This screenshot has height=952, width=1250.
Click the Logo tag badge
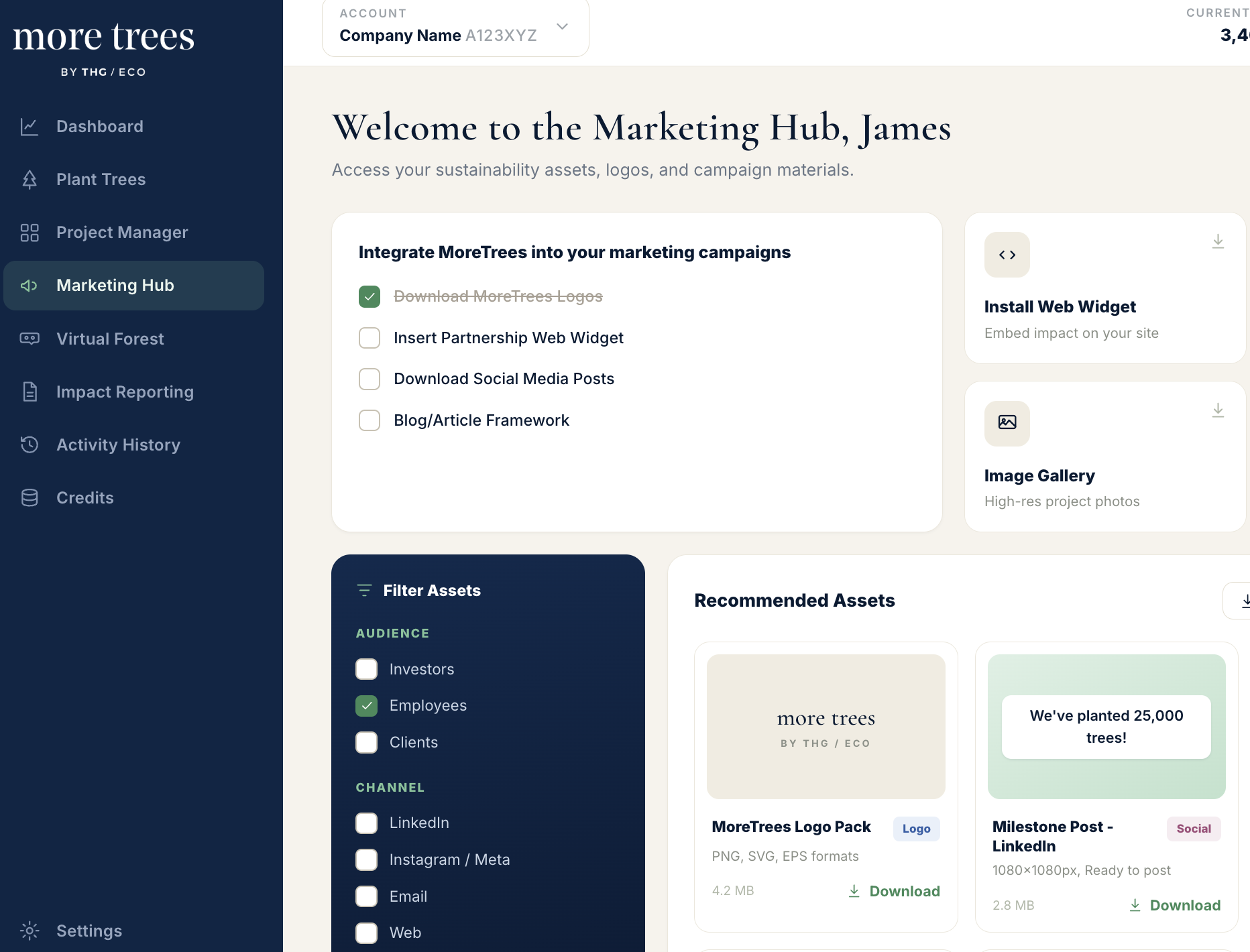click(x=916, y=829)
